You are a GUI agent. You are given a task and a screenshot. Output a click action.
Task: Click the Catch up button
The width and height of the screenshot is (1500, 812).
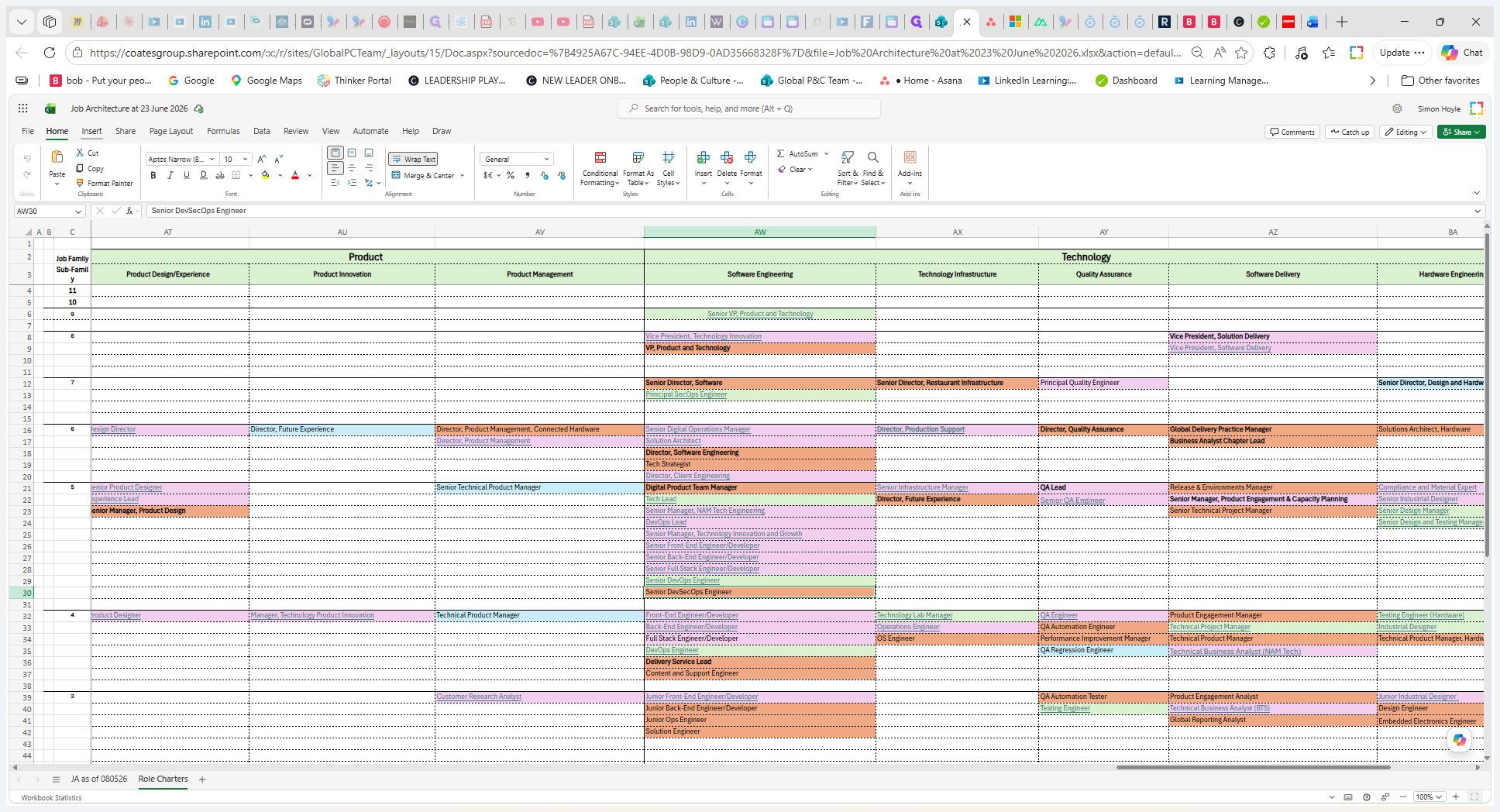[1350, 132]
